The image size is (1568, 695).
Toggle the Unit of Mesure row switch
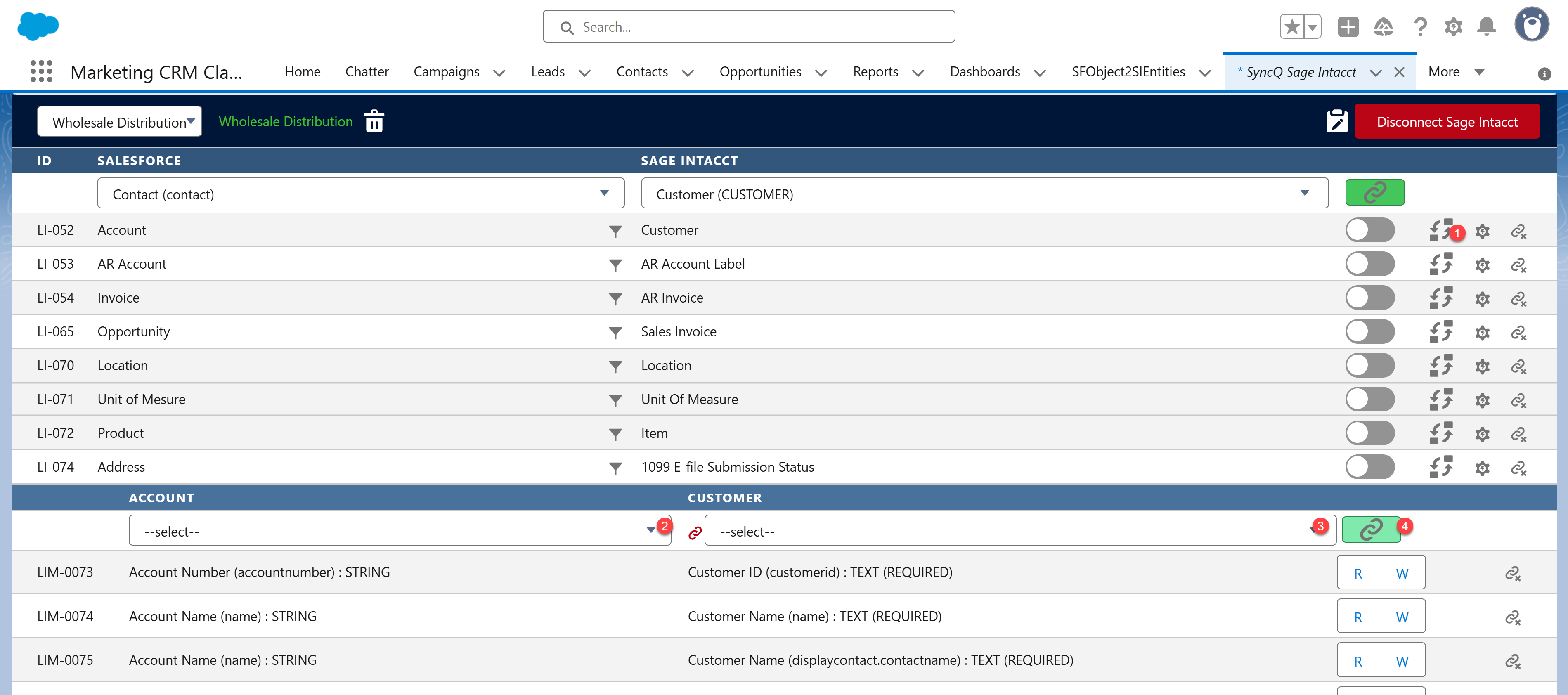pos(1369,399)
